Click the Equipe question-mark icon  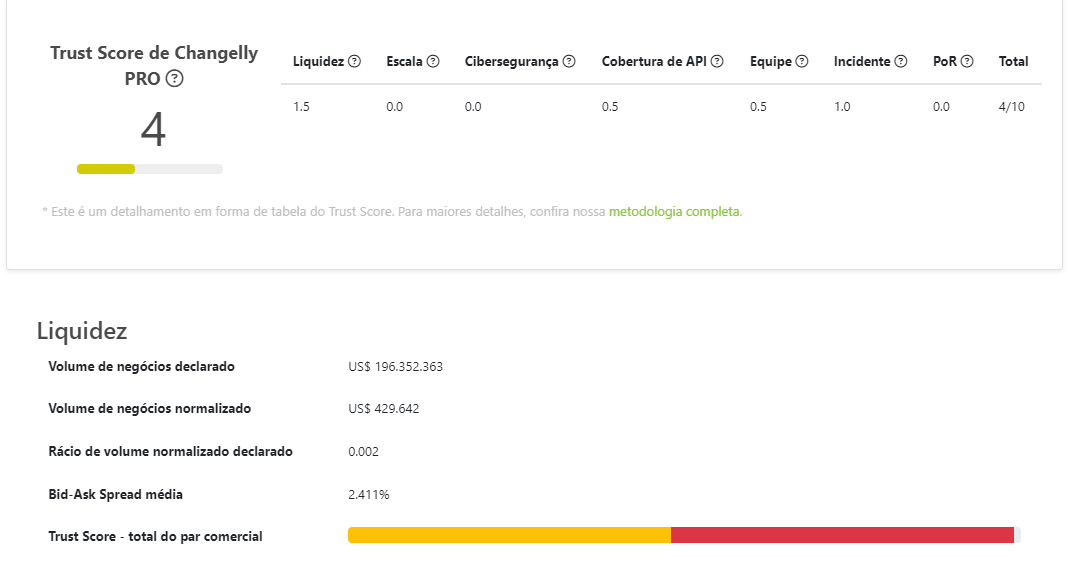click(x=801, y=62)
